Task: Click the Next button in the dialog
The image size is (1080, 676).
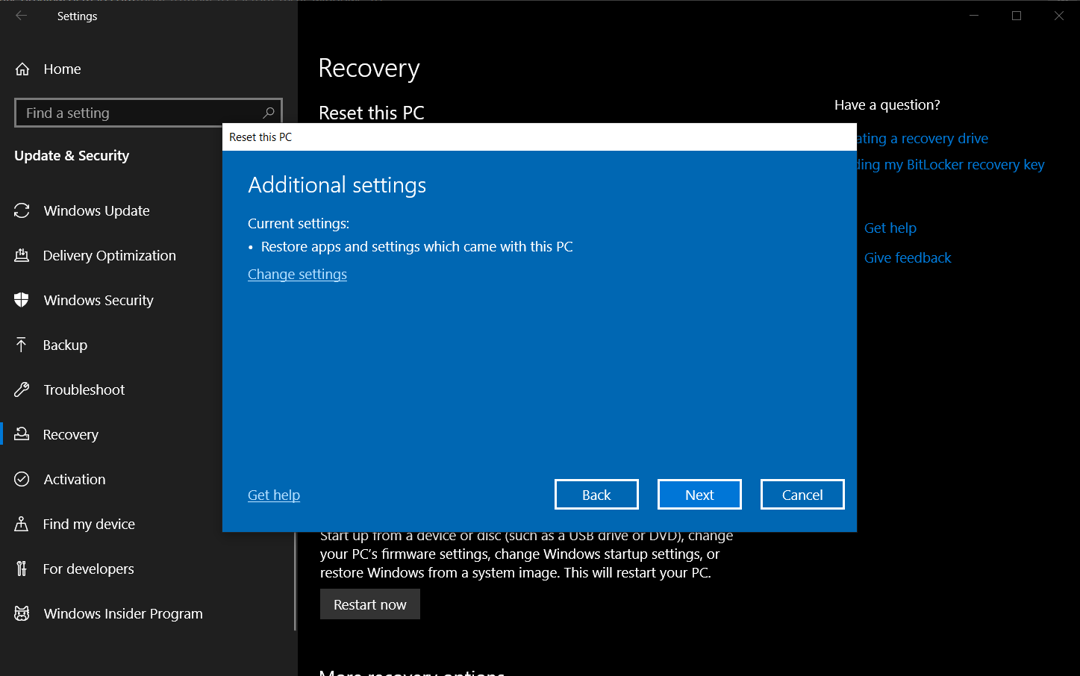Action: click(x=699, y=494)
